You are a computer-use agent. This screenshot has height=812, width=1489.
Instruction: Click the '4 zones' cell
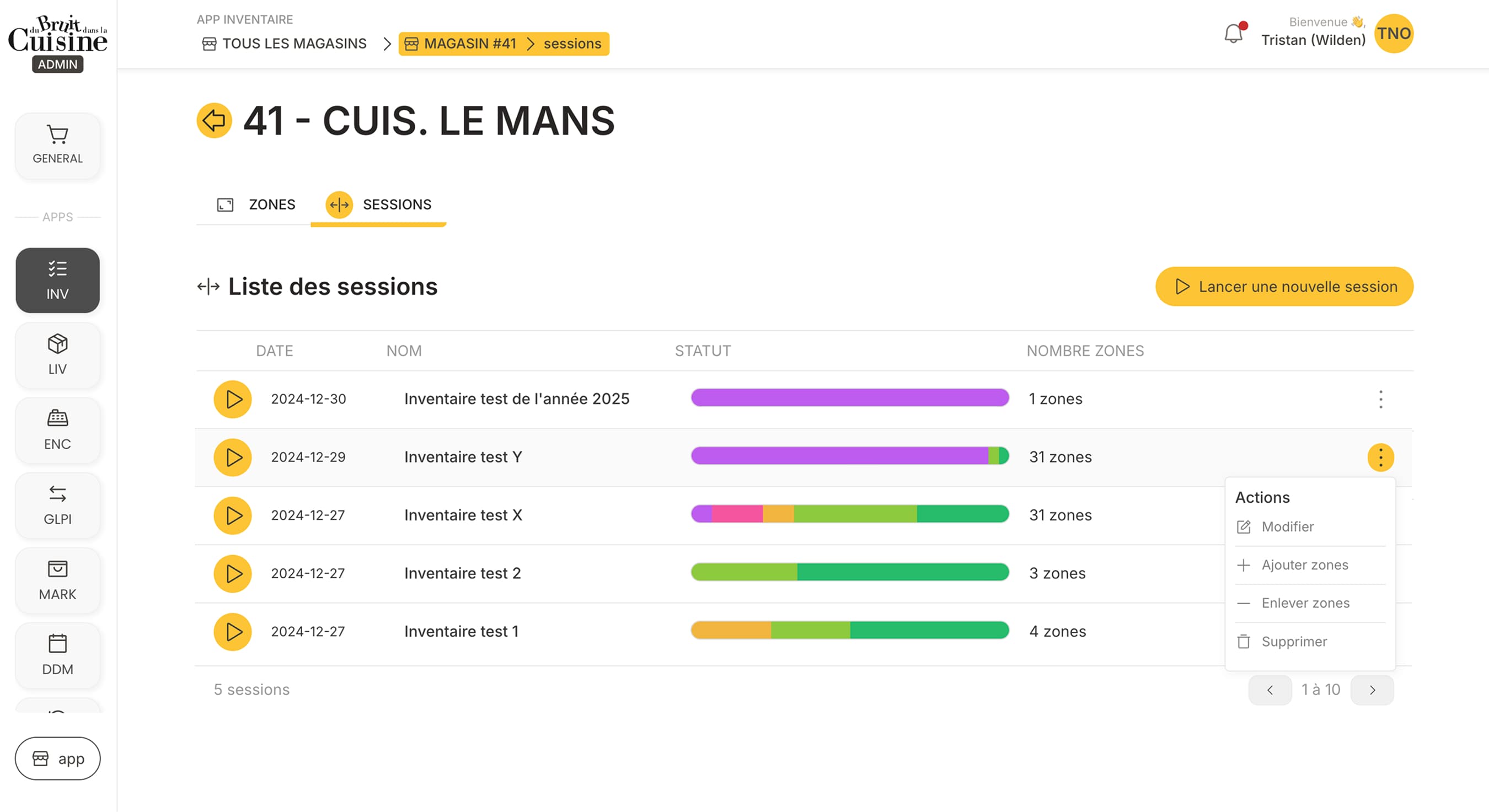pyautogui.click(x=1058, y=632)
